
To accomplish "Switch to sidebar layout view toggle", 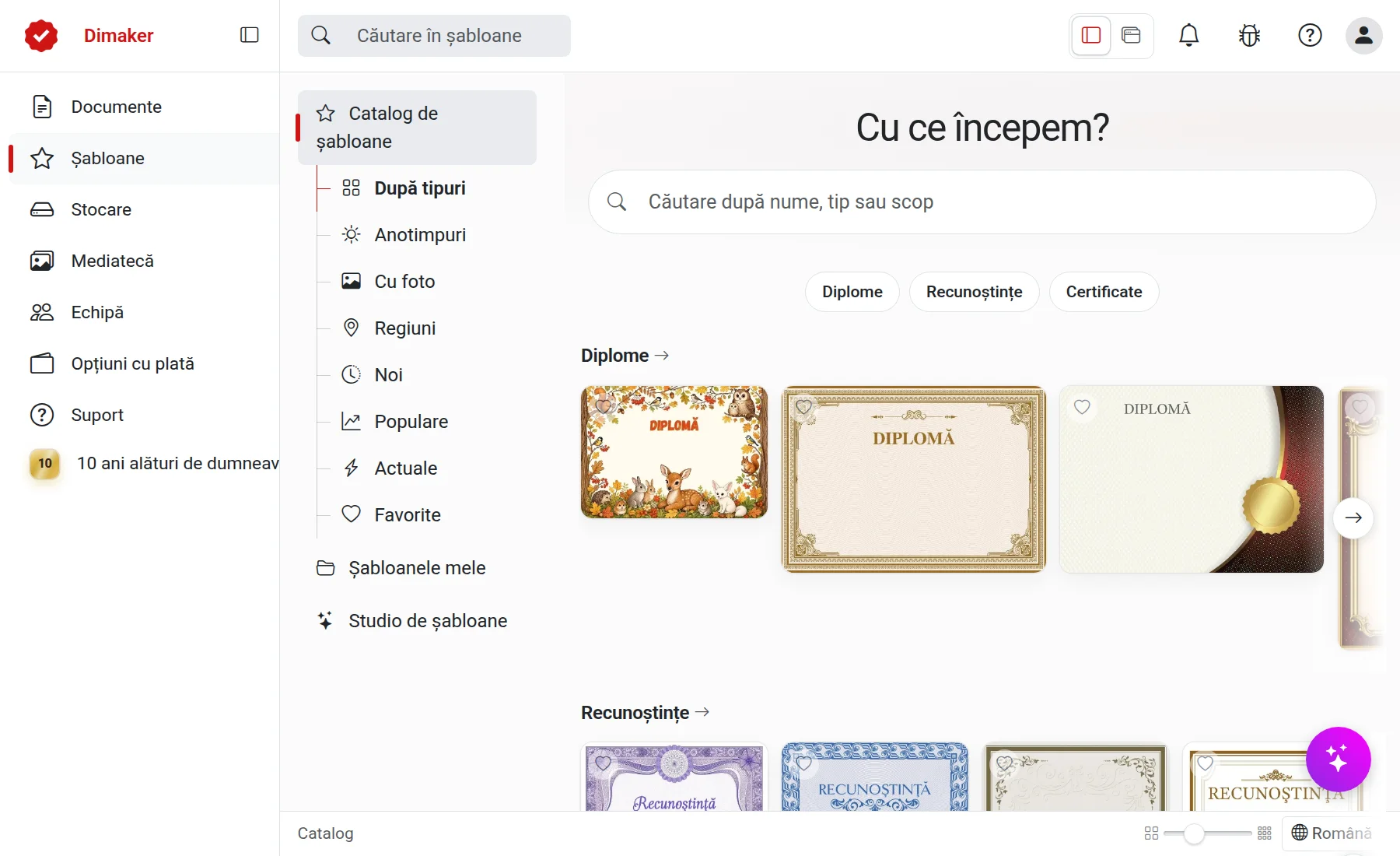I will pos(1091,35).
